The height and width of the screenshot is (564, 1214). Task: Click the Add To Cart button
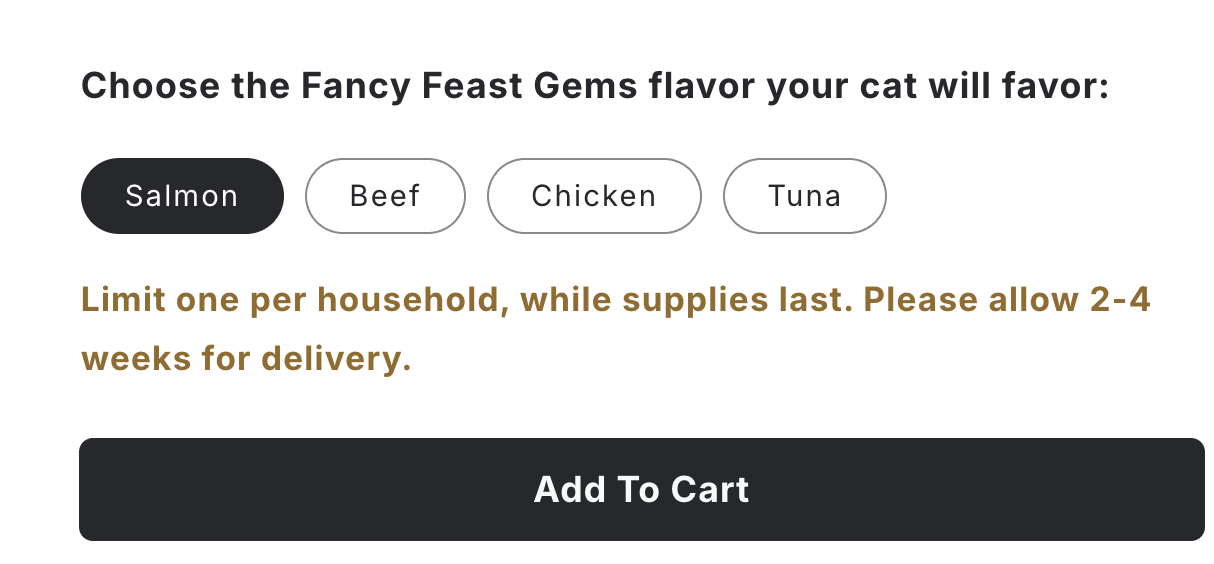click(641, 489)
